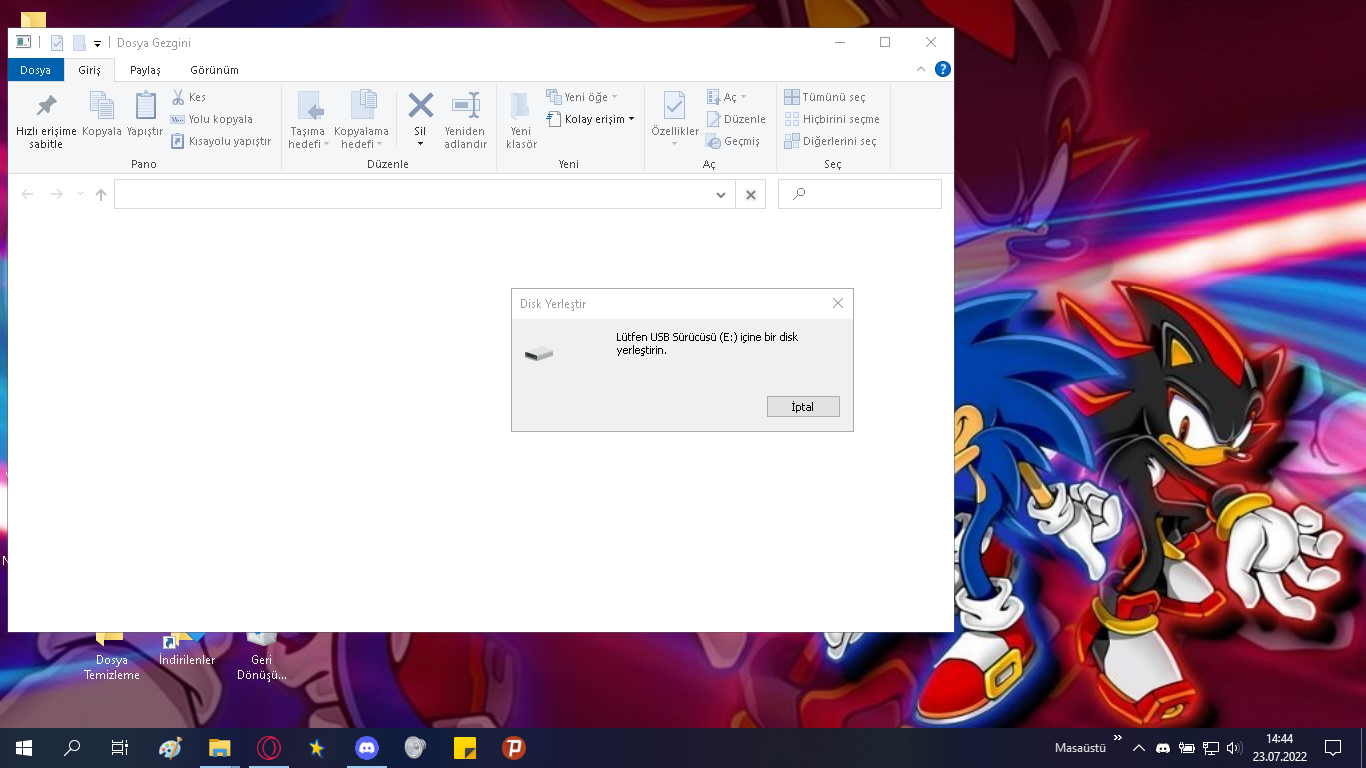The image size is (1366, 768).
Task: Open the taskbar search magnifier
Action: coord(72,748)
